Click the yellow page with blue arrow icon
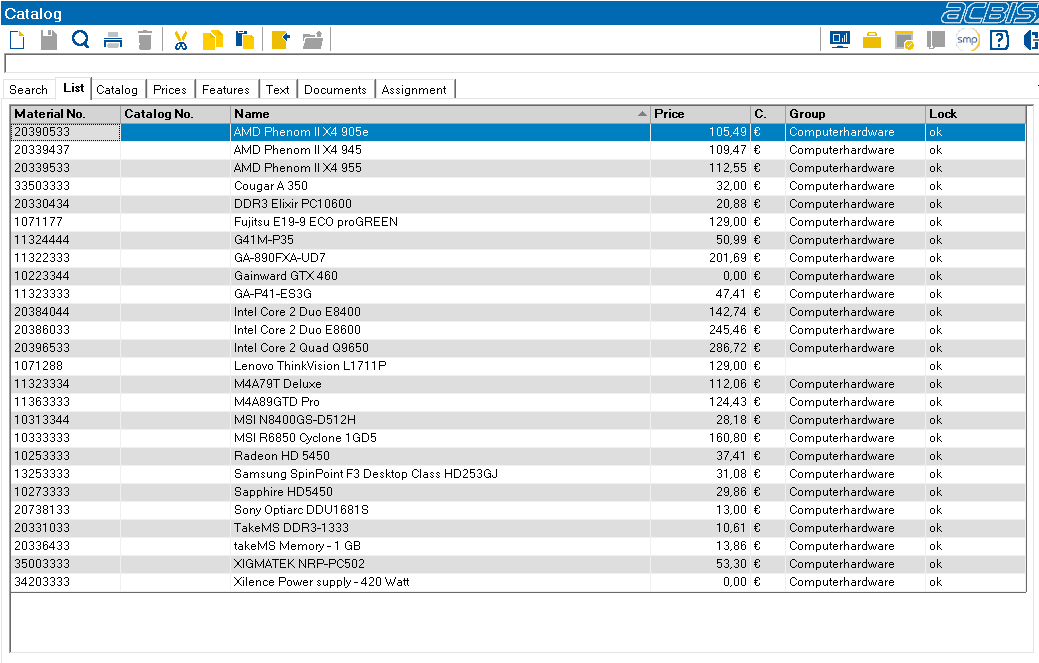The width and height of the screenshot is (1039, 663). tap(281, 40)
